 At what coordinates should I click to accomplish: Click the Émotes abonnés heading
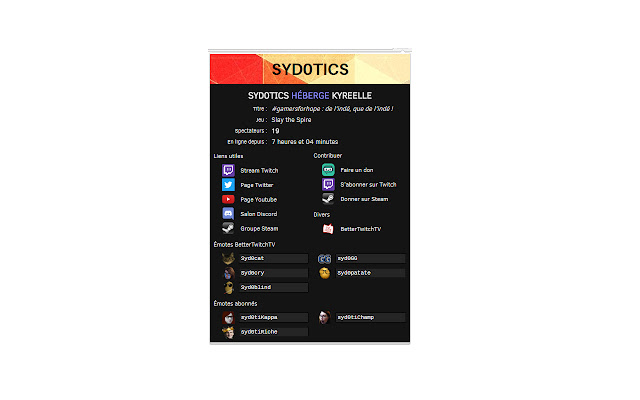click(236, 303)
